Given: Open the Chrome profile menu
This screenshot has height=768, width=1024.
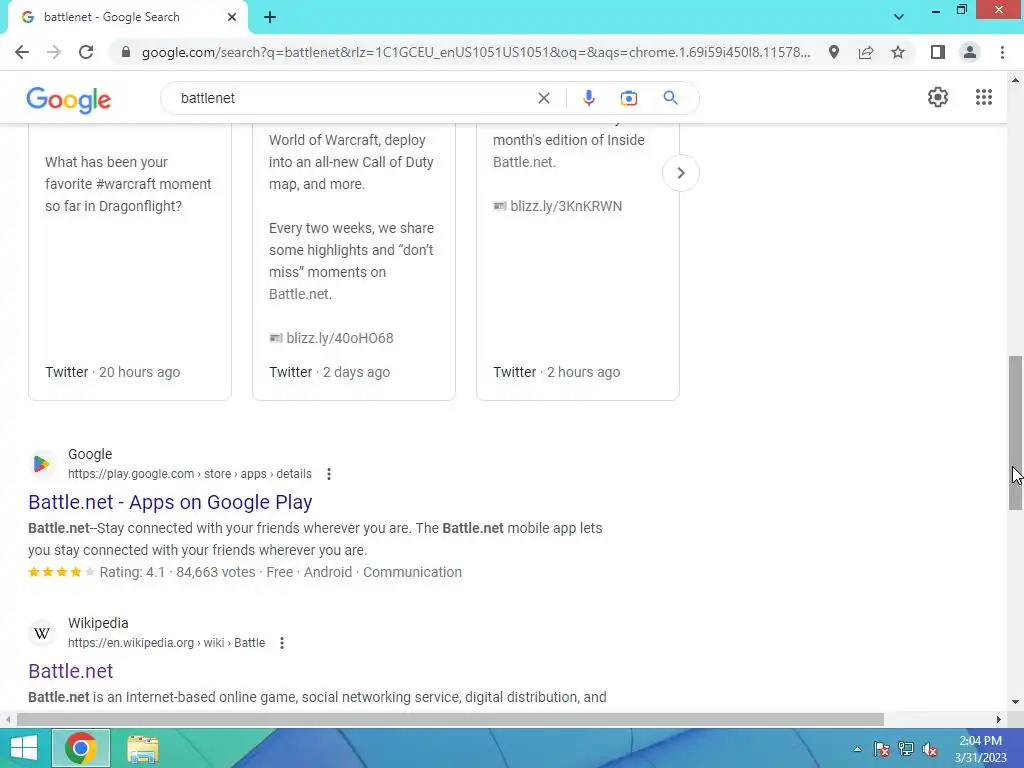Looking at the screenshot, I should point(970,52).
